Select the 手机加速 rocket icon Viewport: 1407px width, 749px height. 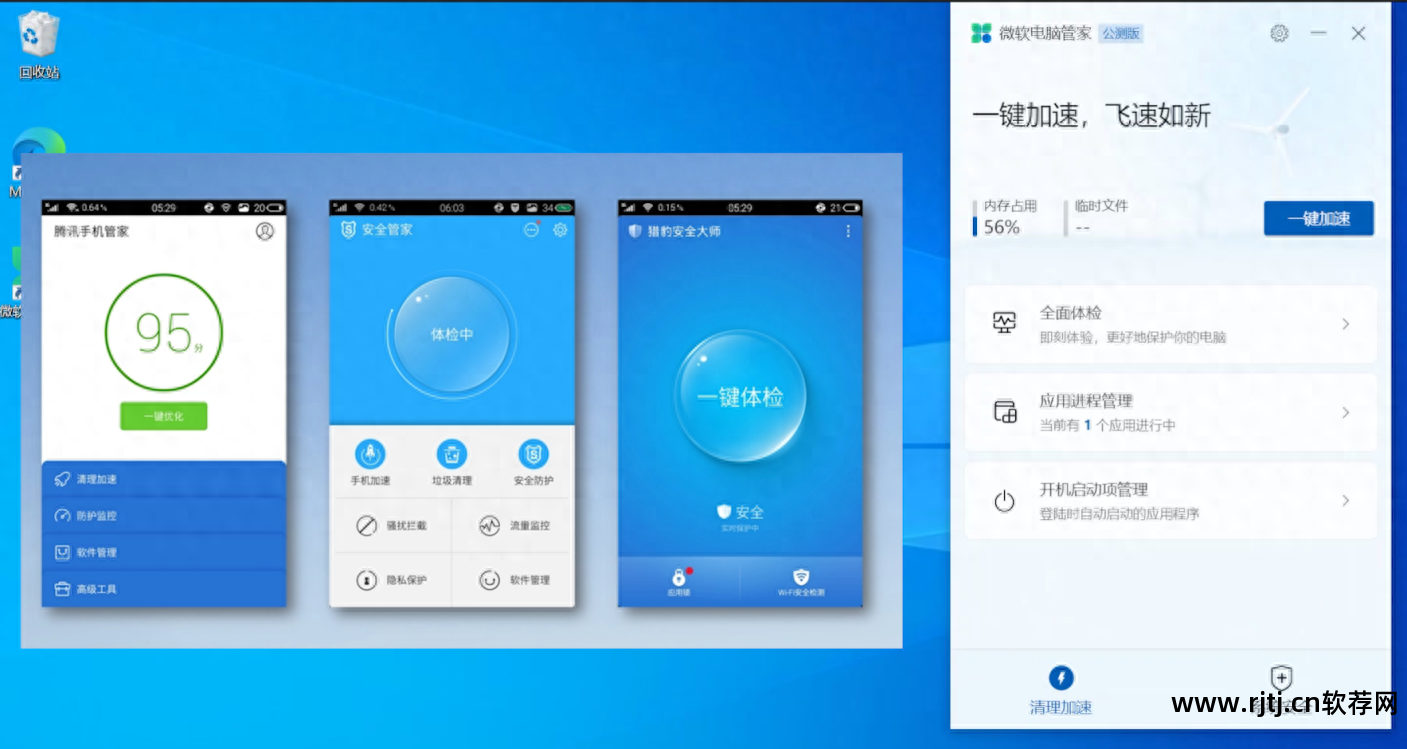point(371,455)
